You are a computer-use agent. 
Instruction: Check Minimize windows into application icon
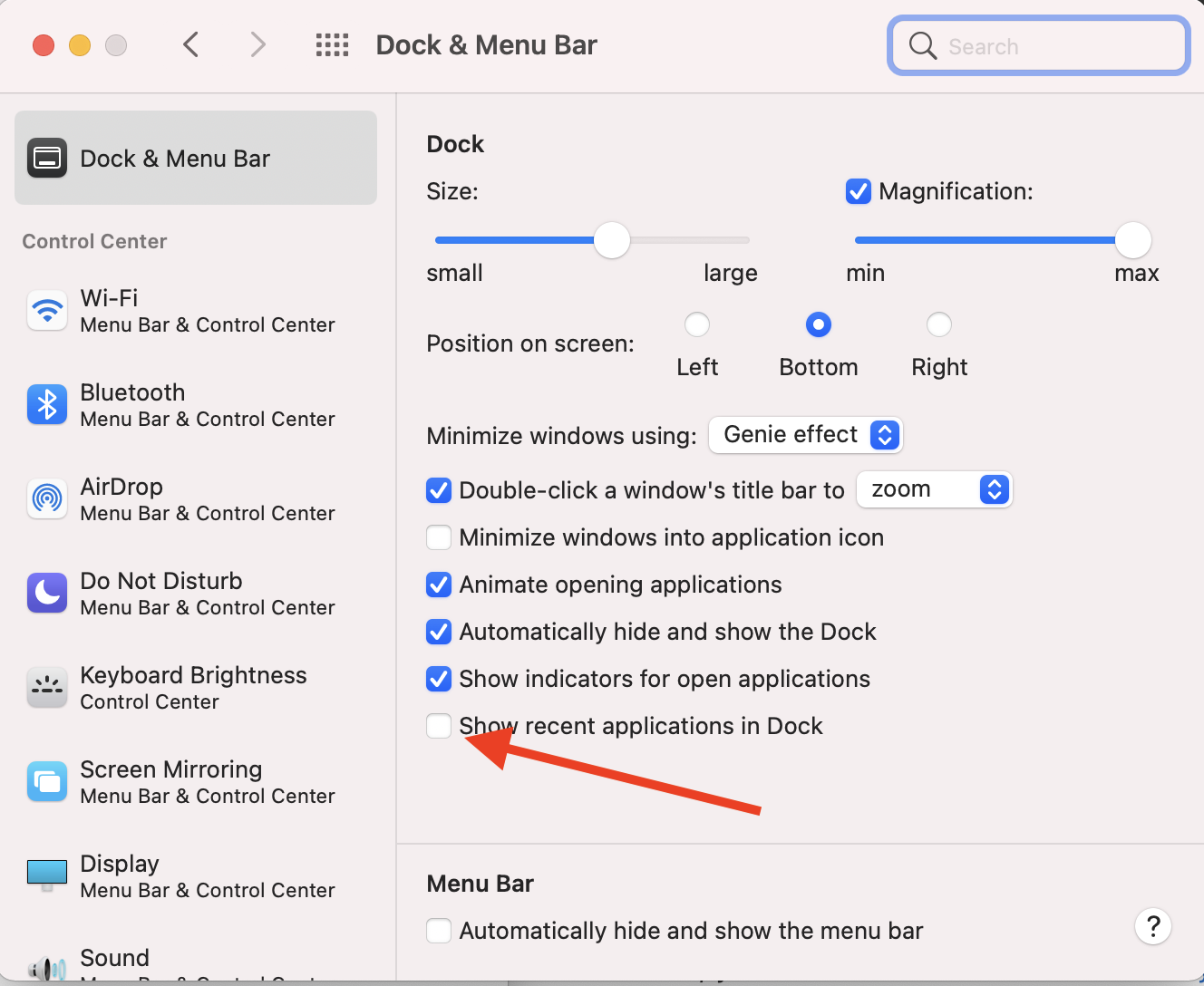click(x=439, y=537)
